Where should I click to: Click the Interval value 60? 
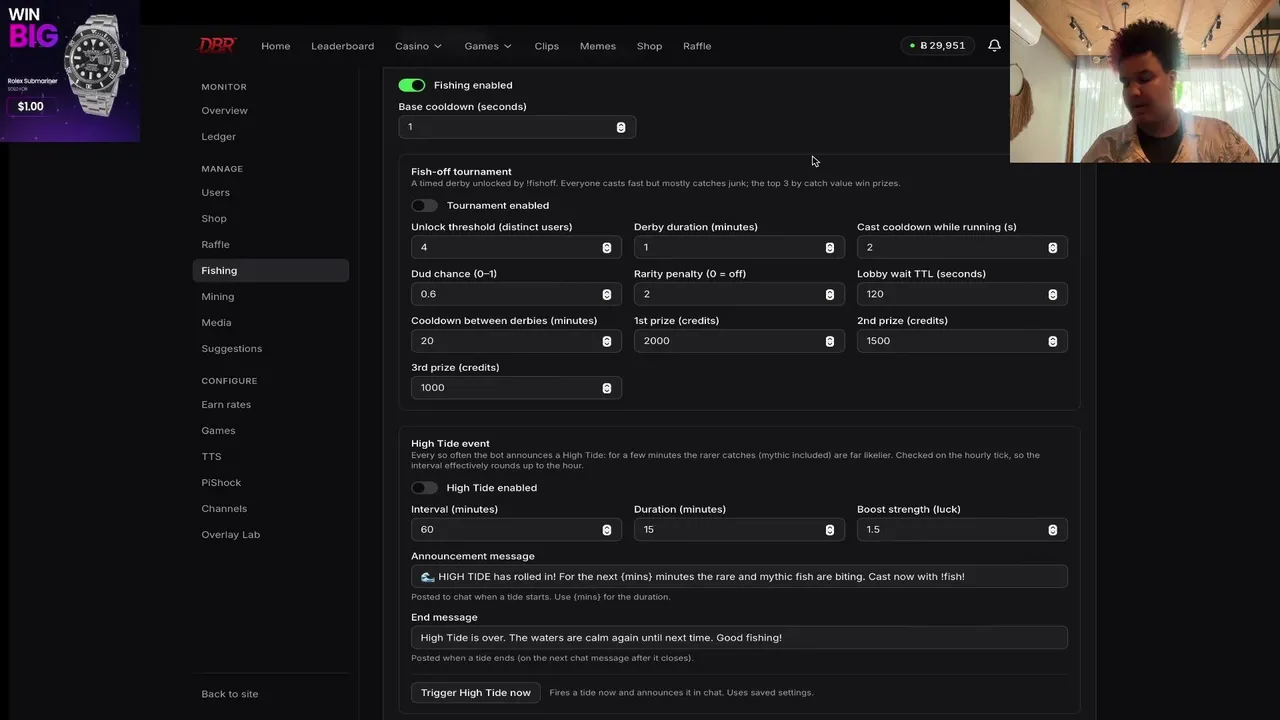[427, 529]
